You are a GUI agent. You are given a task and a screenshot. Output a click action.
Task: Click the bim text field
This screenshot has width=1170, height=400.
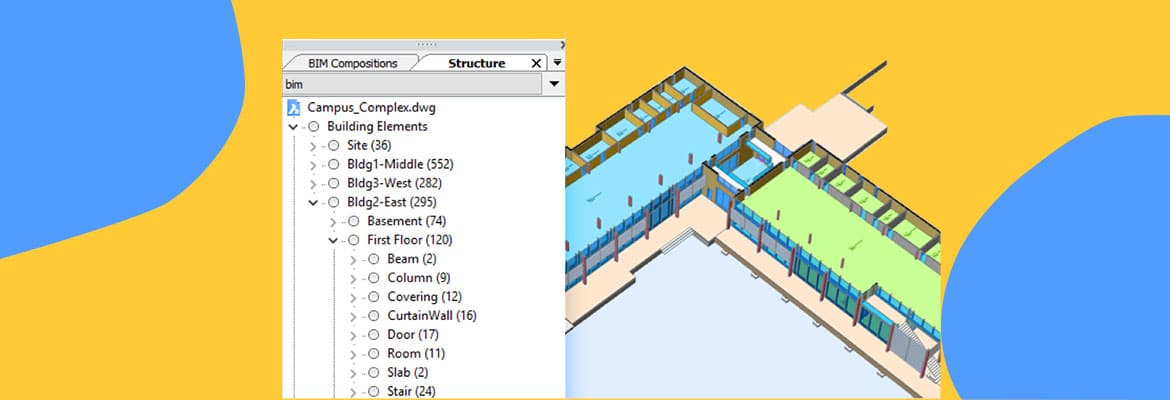412,85
